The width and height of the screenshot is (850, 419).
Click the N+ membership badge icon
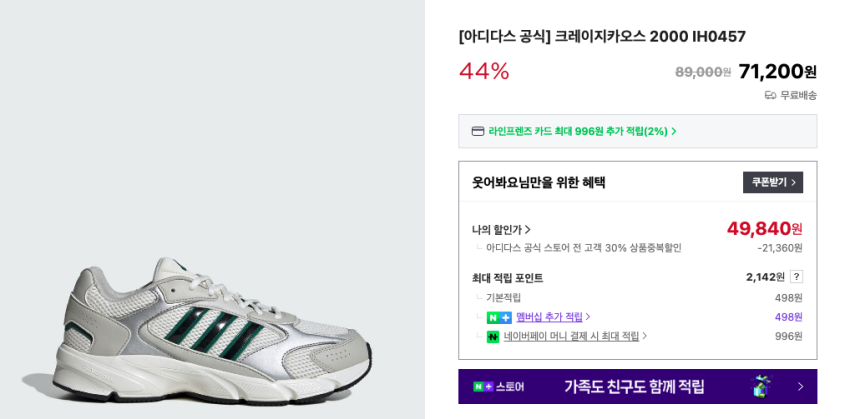tap(499, 317)
